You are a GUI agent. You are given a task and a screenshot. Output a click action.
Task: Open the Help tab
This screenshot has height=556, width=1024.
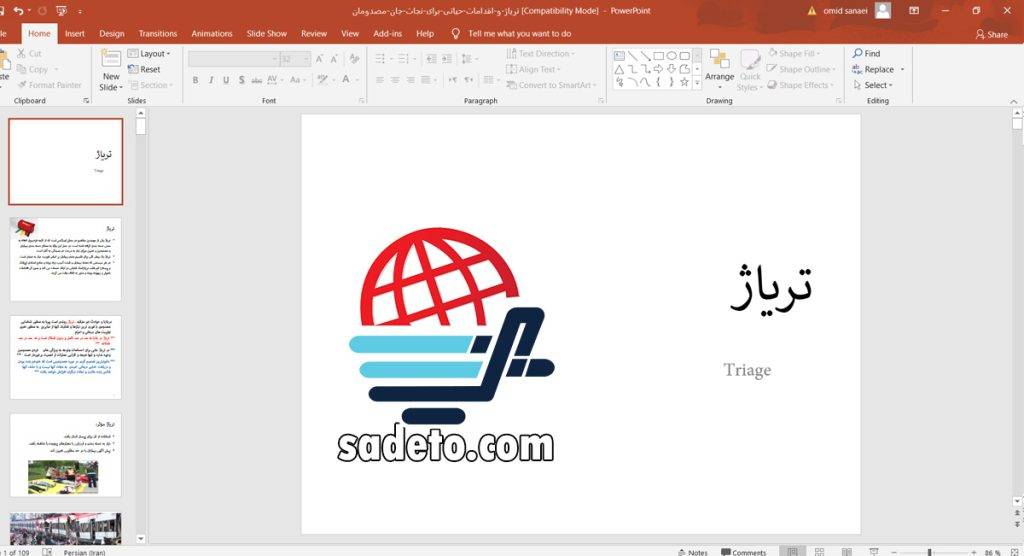(x=425, y=33)
